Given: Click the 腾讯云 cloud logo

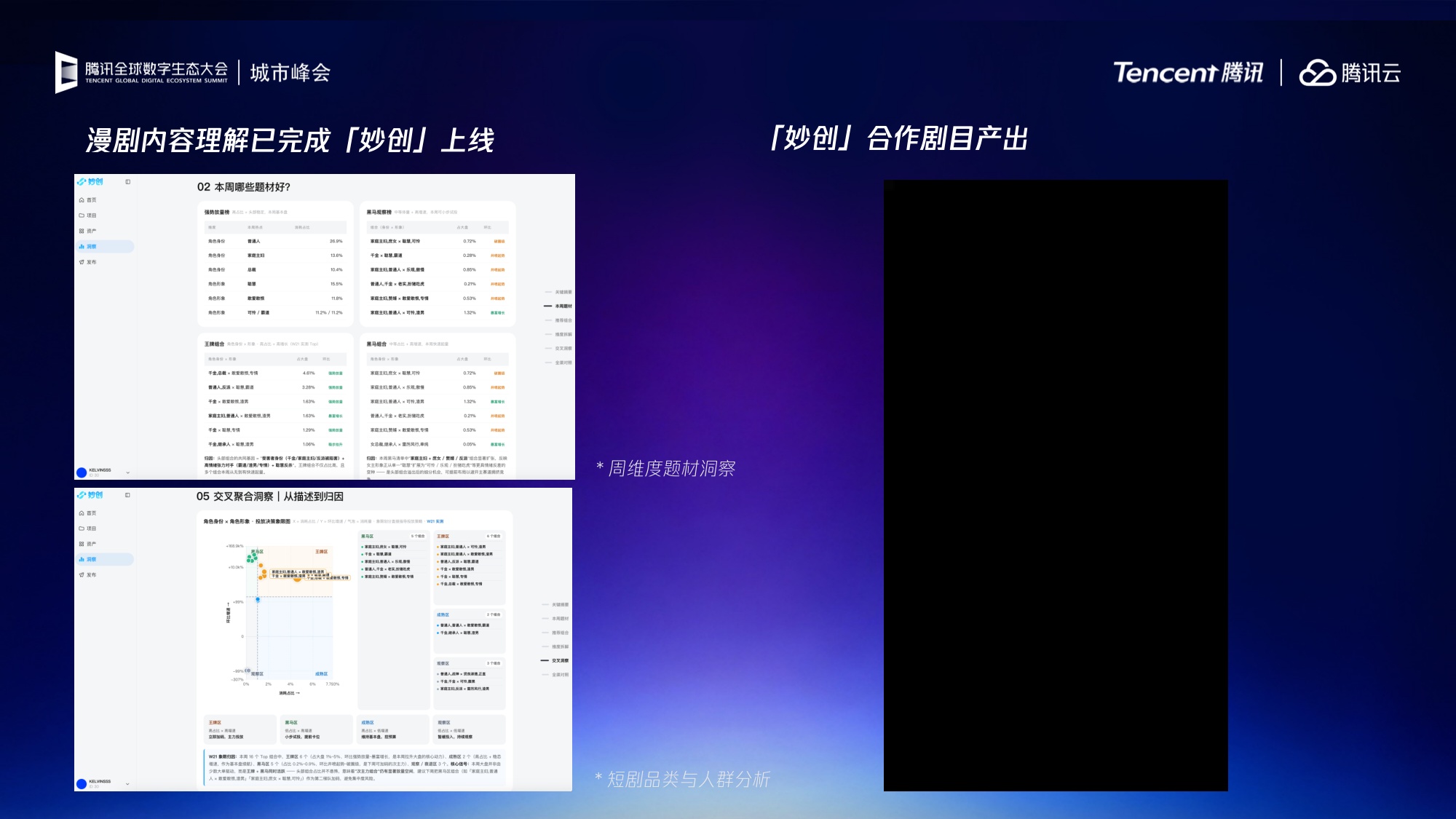Looking at the screenshot, I should click(1350, 72).
